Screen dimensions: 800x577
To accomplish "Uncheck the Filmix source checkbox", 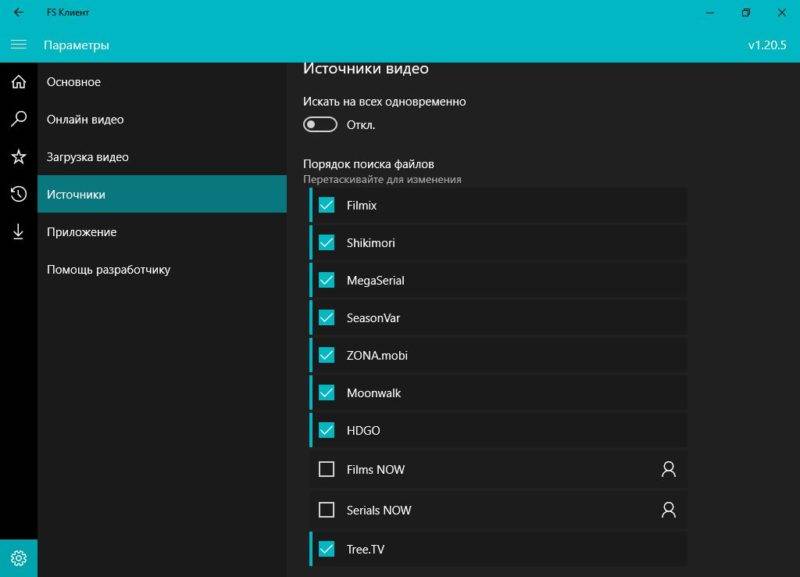I will point(327,205).
